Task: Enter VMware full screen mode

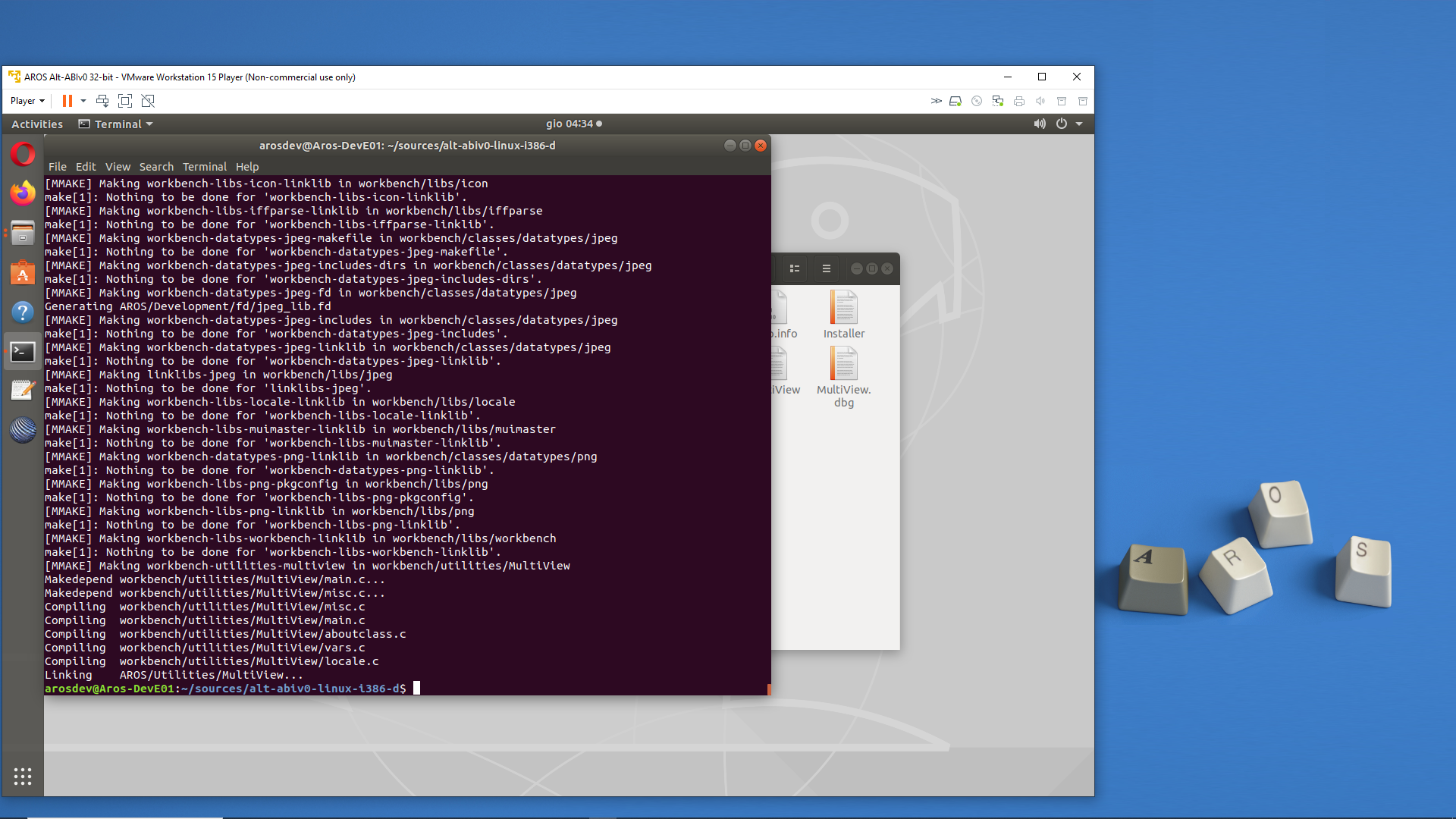Action: click(125, 101)
